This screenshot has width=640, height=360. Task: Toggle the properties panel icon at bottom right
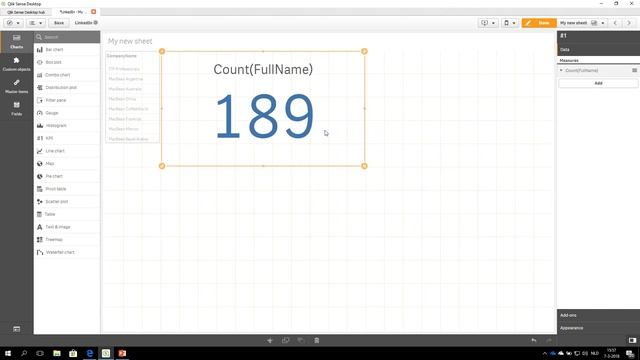click(632, 340)
